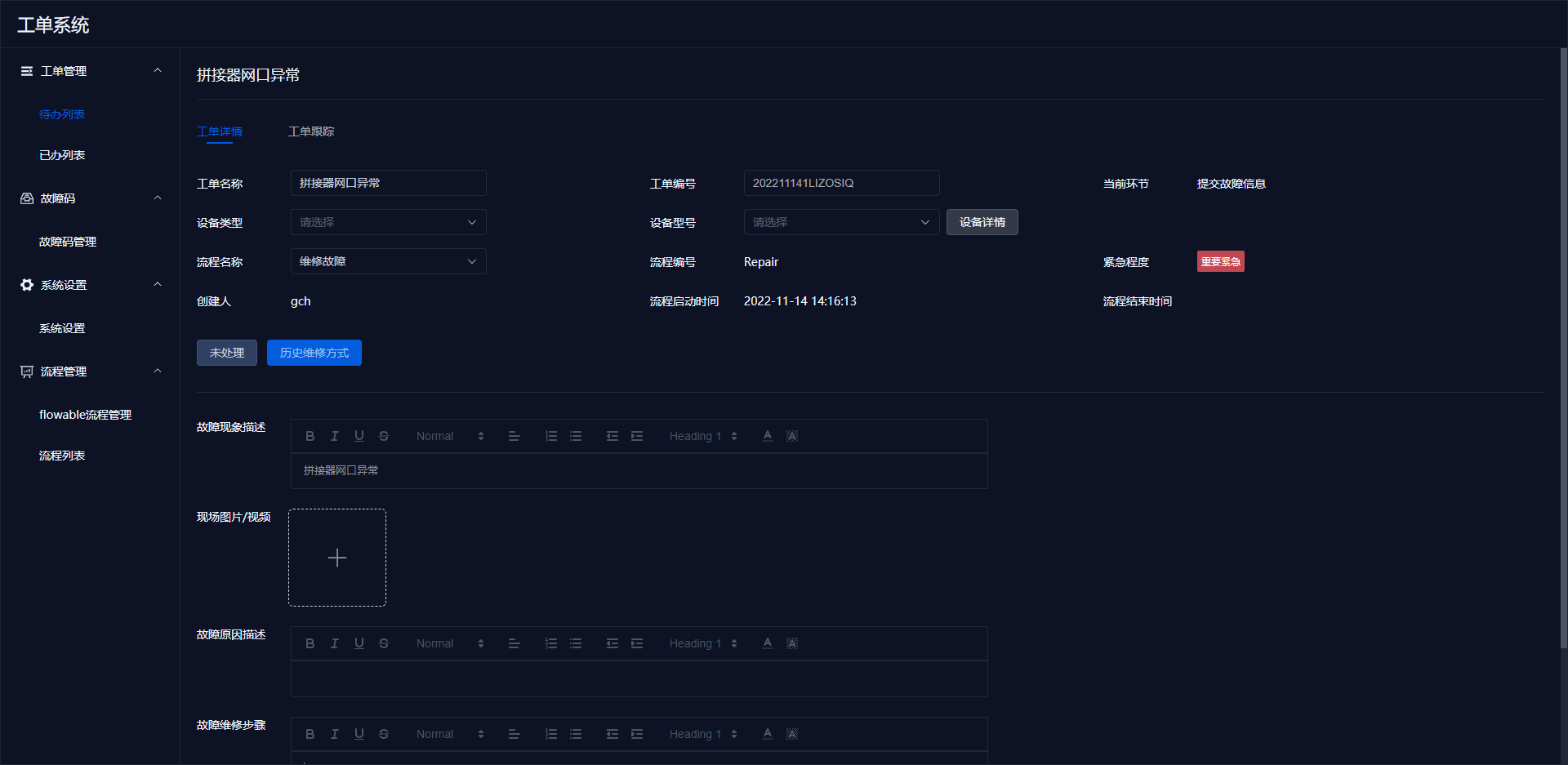Click the 设备详情 button
Viewport: 1568px width, 765px height.
[x=982, y=222]
